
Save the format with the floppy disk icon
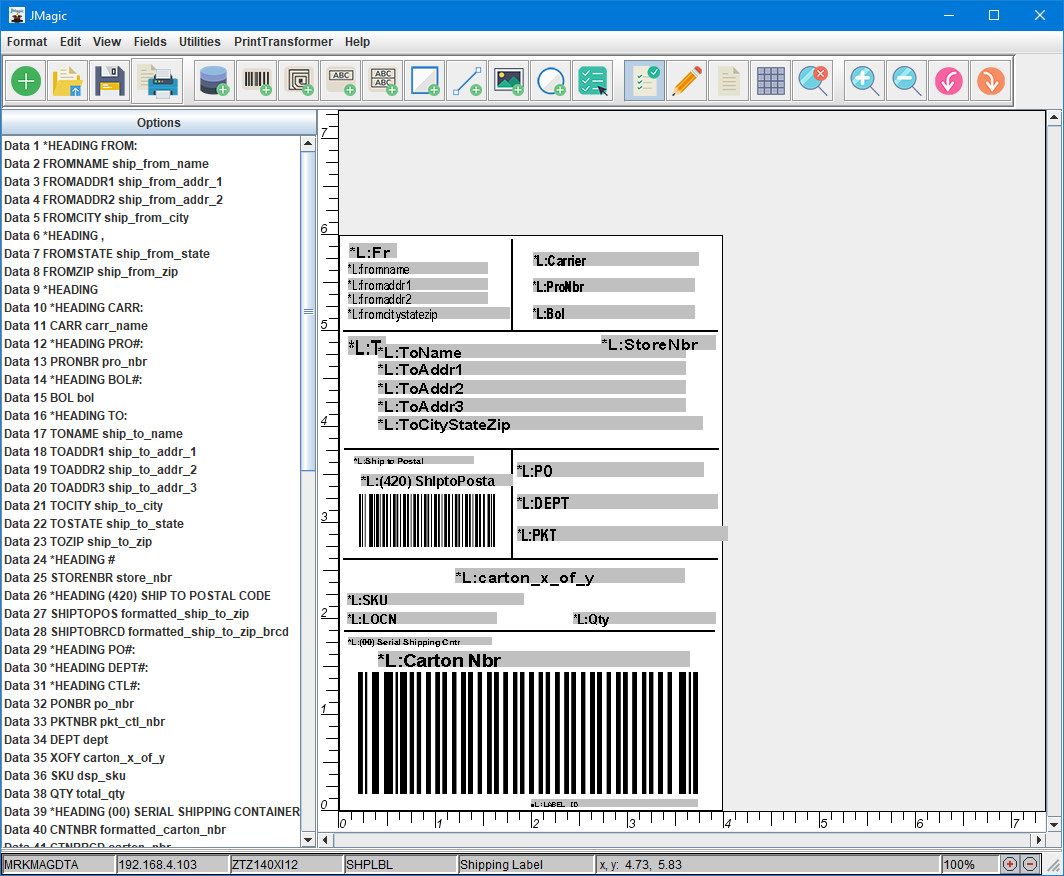[x=109, y=81]
